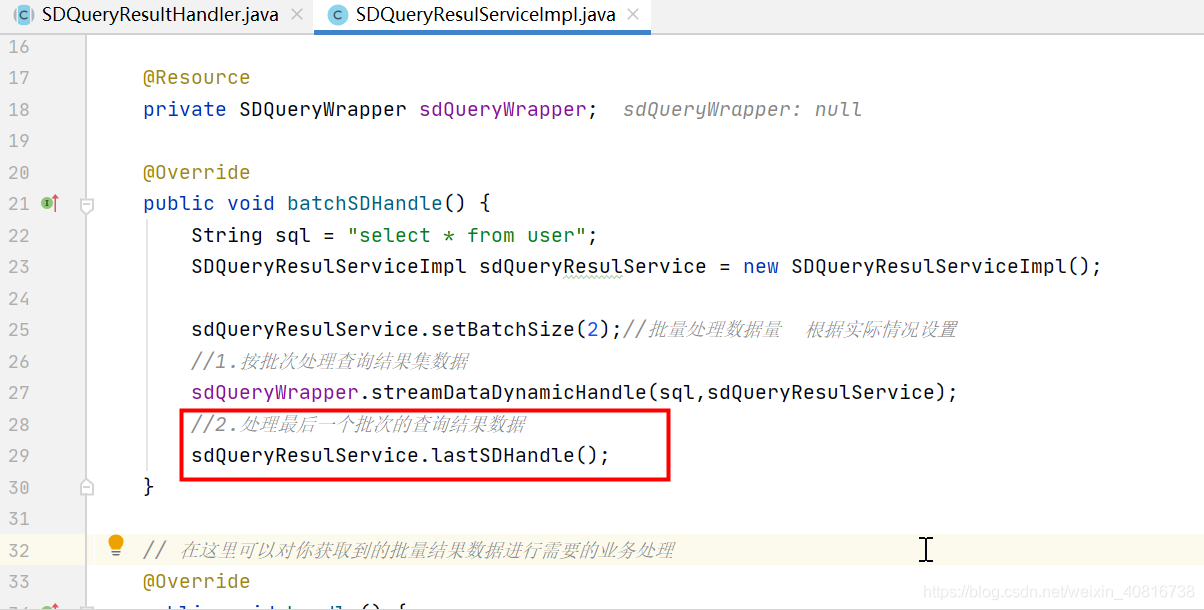Viewport: 1204px width, 610px height.
Task: Click the lastSDHandle method call on line 29
Action: (503, 455)
